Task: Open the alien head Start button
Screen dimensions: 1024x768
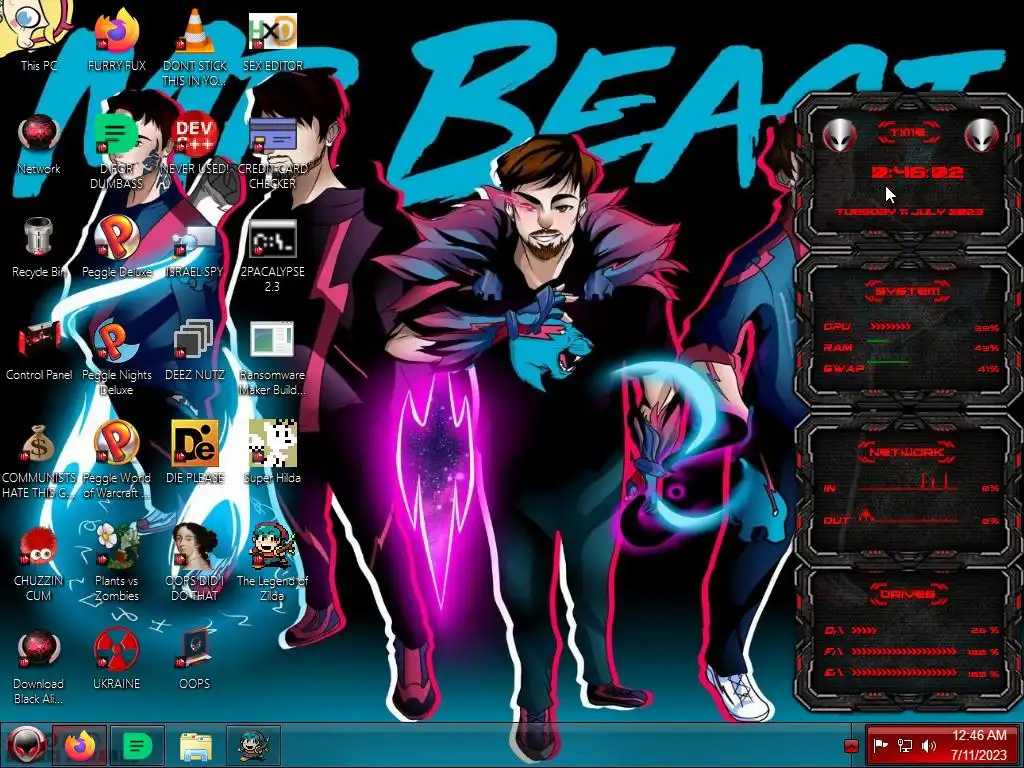Action: click(x=26, y=745)
